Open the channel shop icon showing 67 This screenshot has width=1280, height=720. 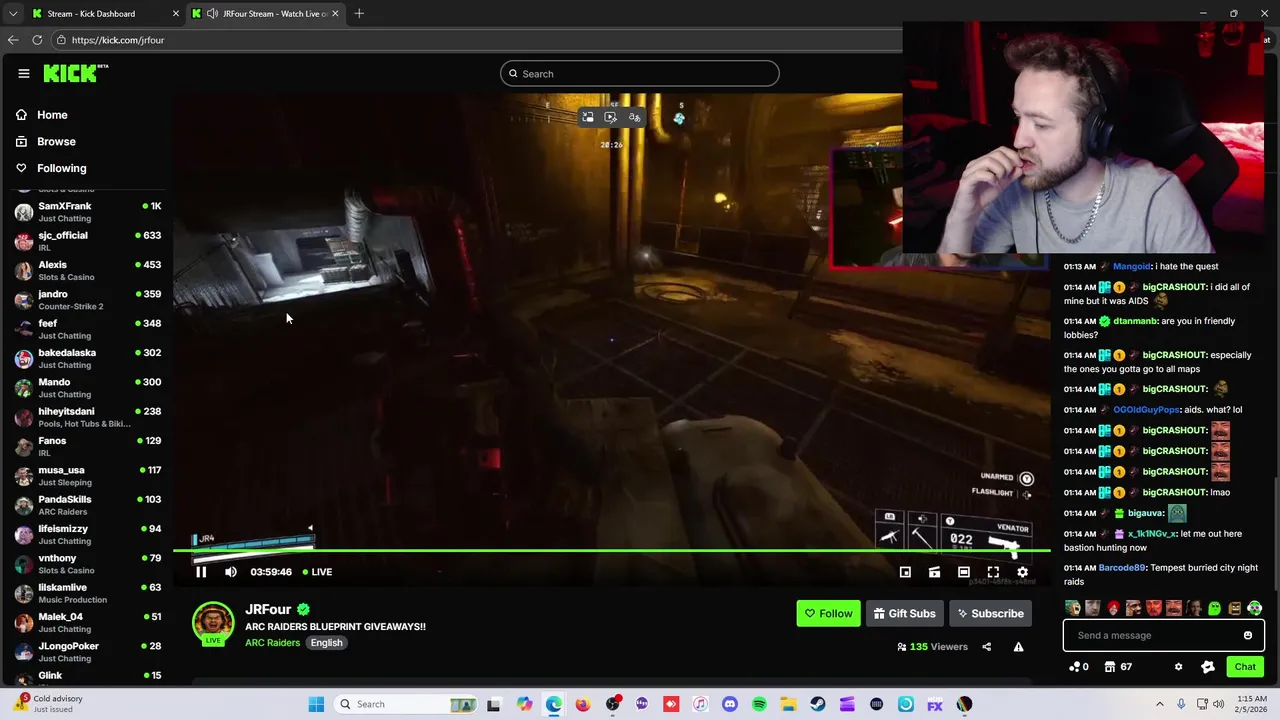pyautogui.click(x=1118, y=667)
